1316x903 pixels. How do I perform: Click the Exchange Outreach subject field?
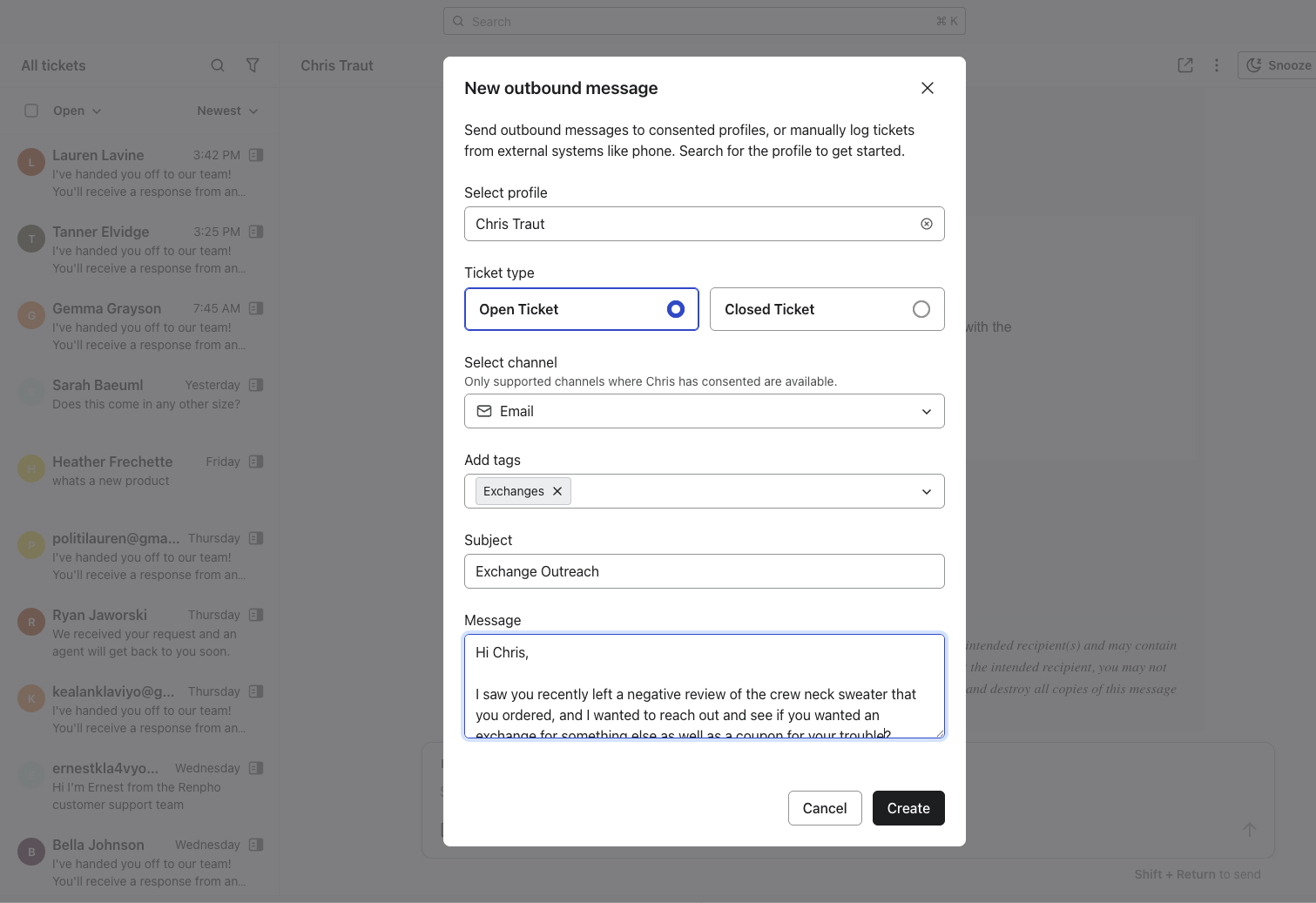coord(704,571)
